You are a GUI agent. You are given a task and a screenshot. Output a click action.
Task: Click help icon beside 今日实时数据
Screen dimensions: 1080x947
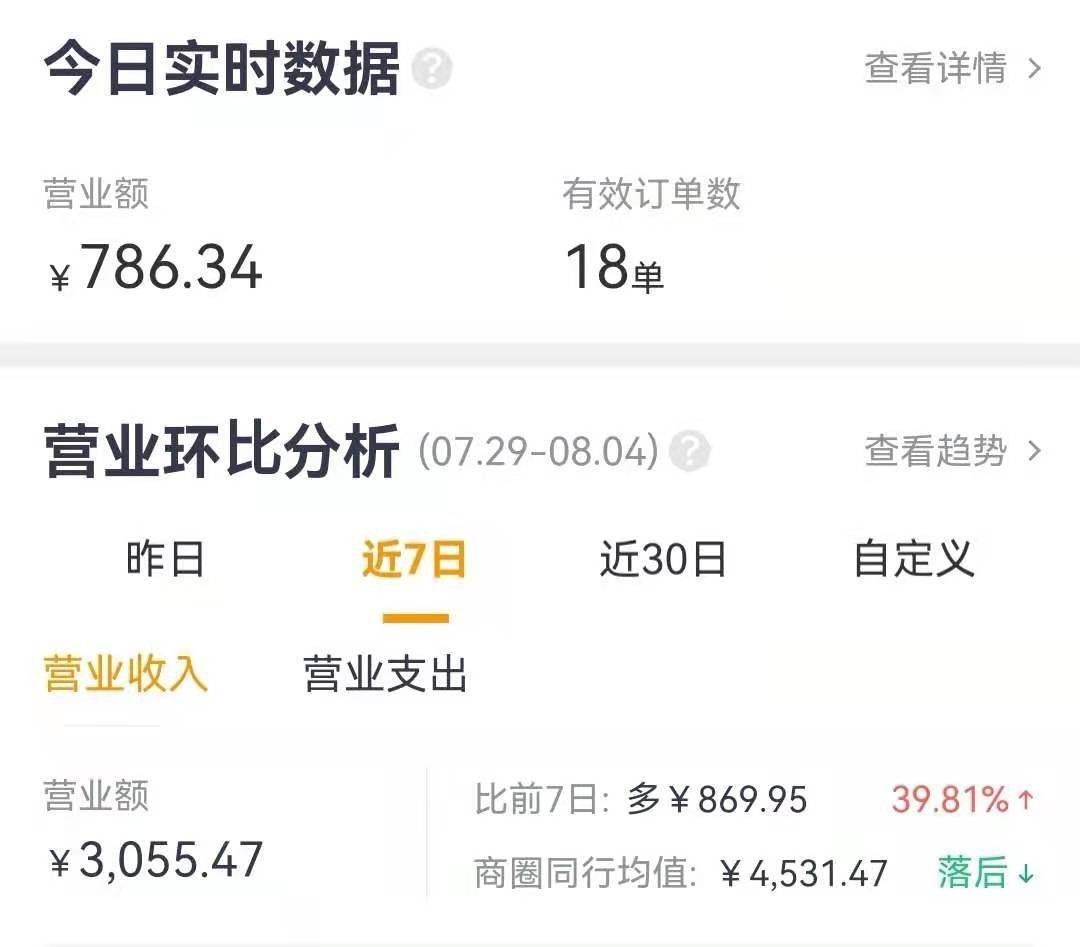point(432,70)
